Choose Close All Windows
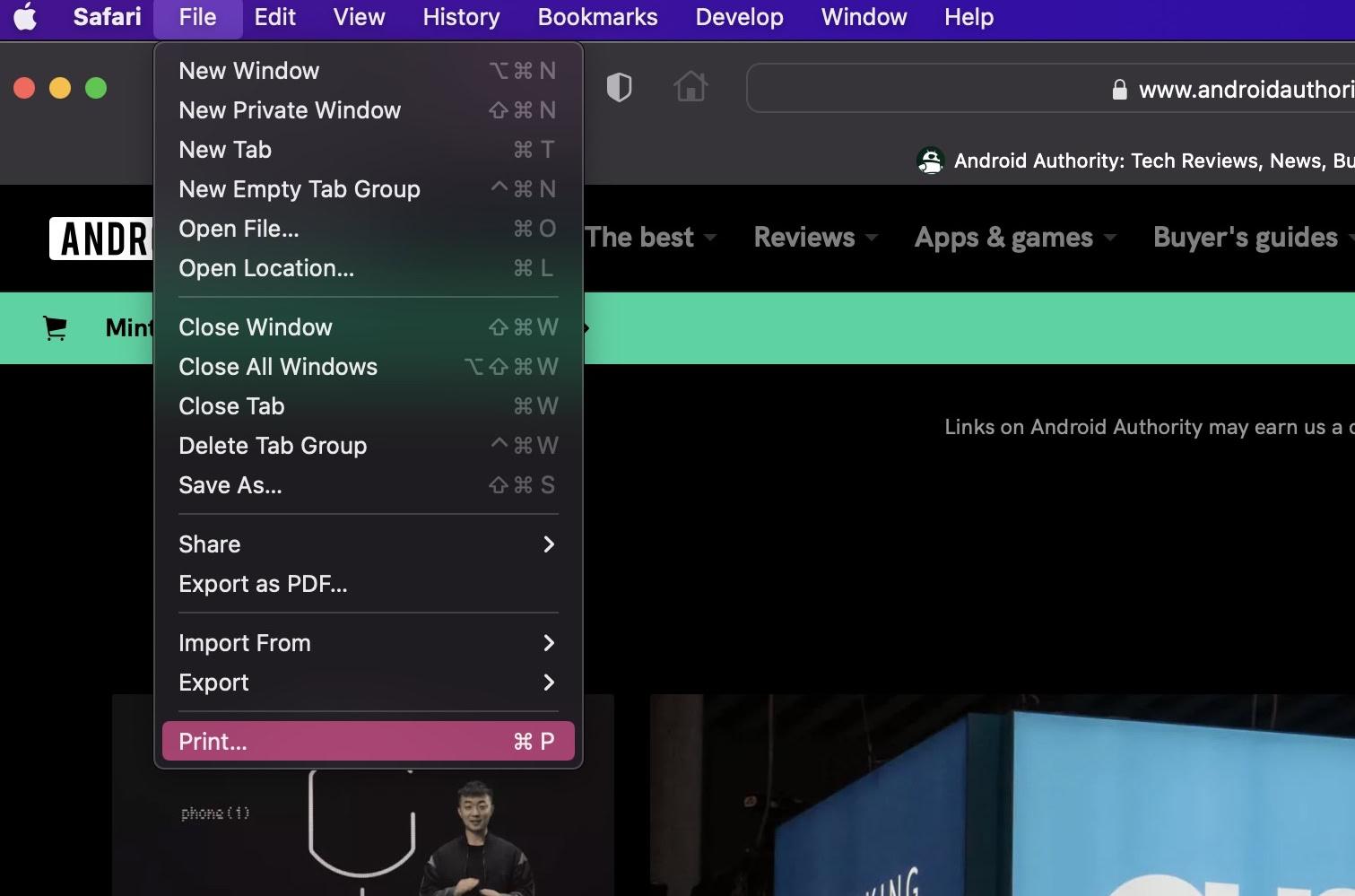The width and height of the screenshot is (1355, 896). click(368, 367)
